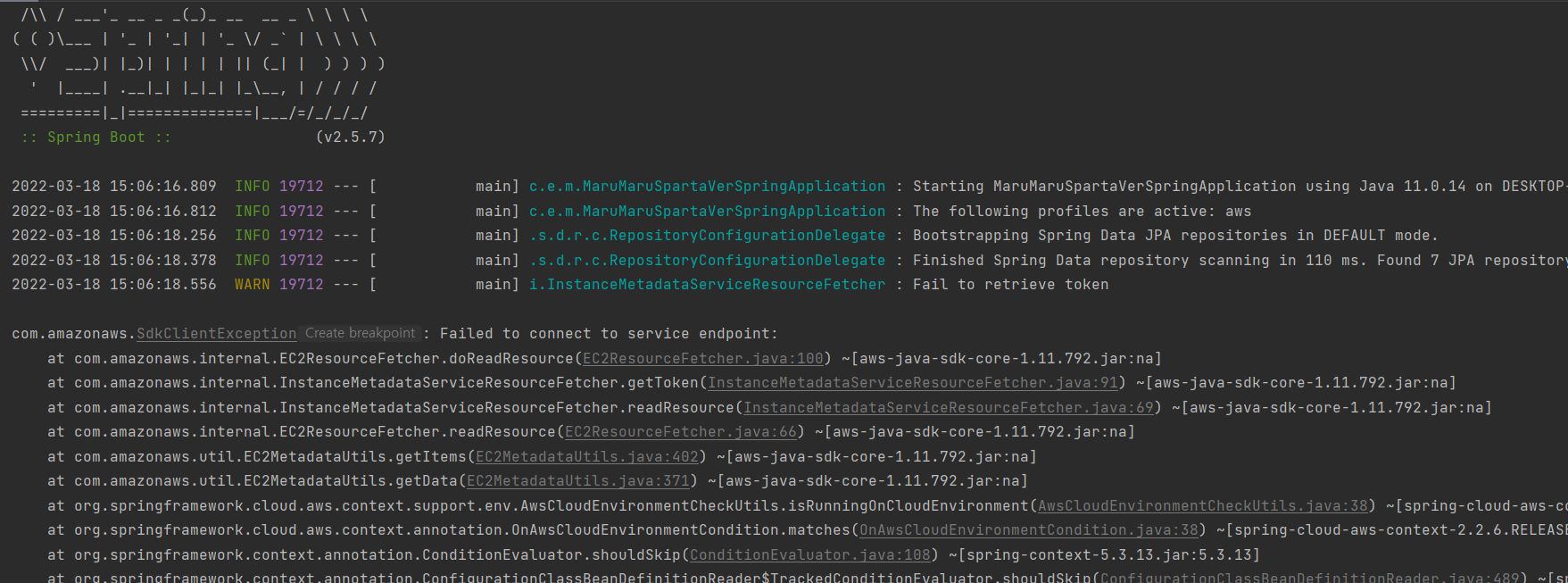Click timestamp 2022-03-18 15:06:18.256

(x=114, y=236)
